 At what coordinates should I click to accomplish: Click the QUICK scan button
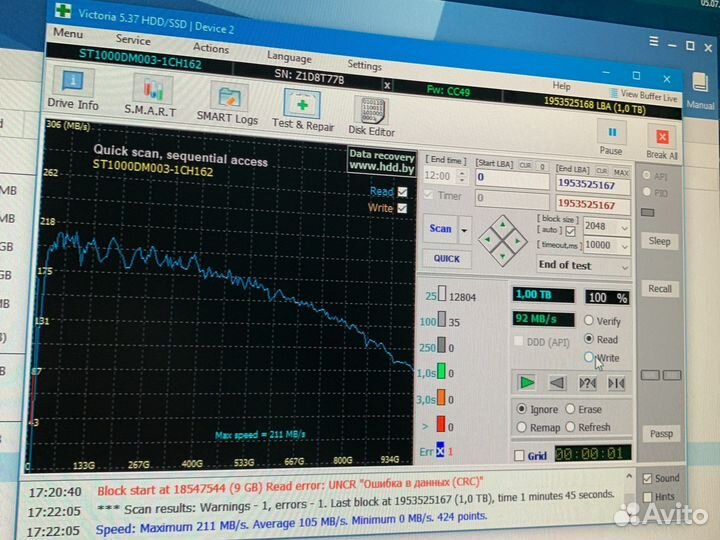coord(447,258)
